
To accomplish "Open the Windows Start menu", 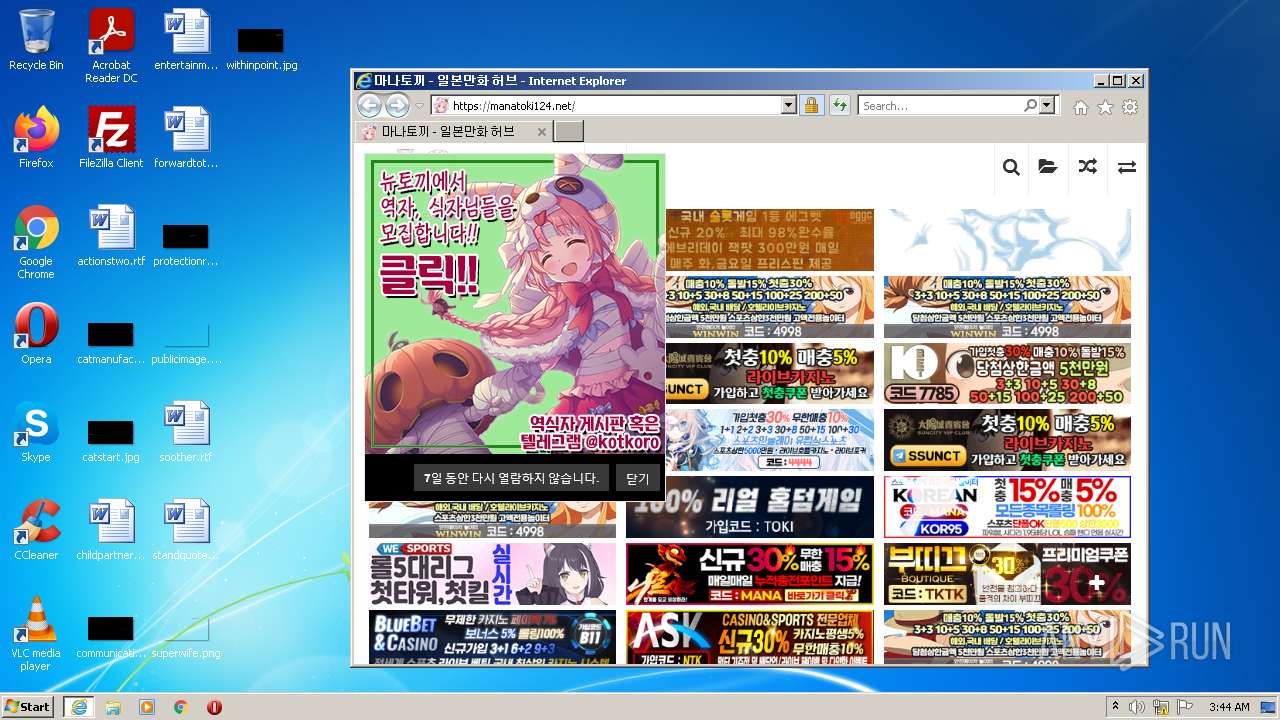I will [x=27, y=706].
